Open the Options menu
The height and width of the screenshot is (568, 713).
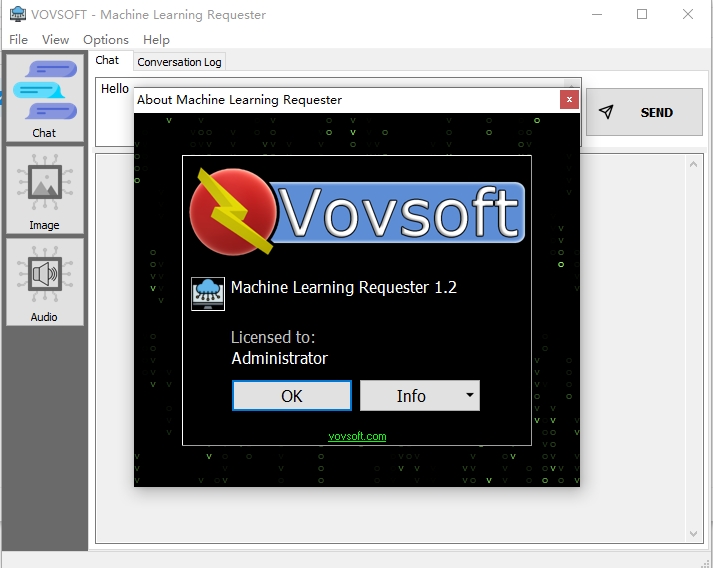click(105, 40)
